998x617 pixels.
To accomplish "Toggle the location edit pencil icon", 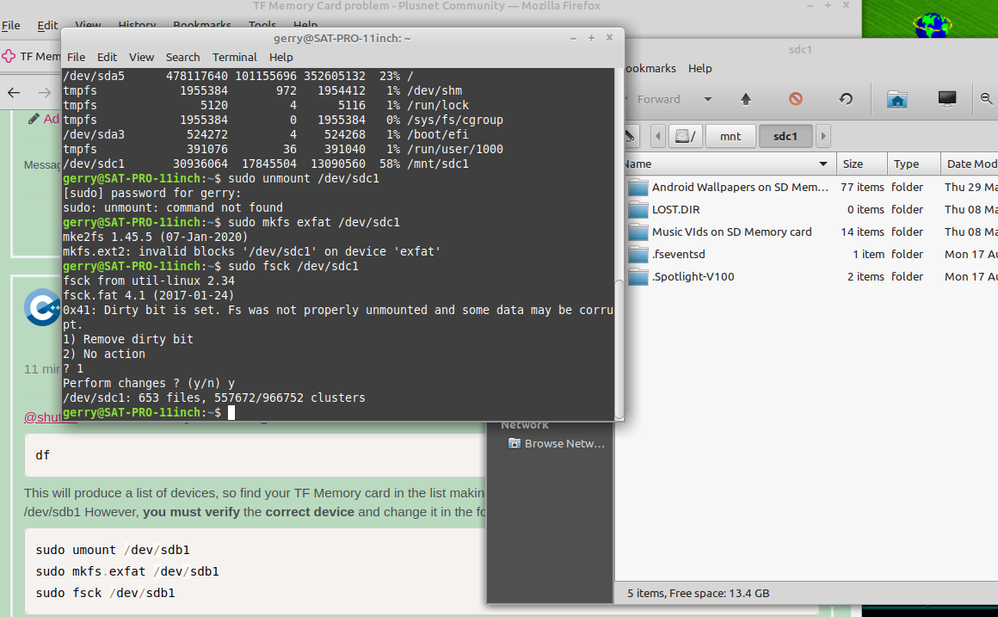I will 630,136.
